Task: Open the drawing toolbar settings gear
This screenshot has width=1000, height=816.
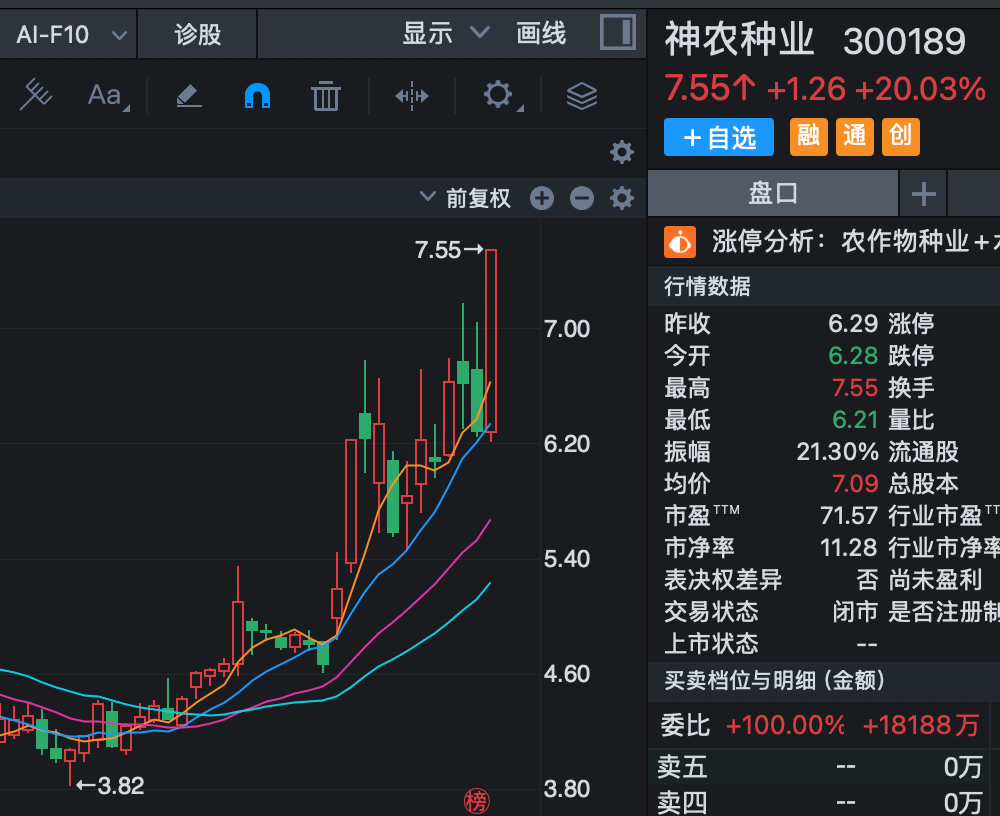Action: [x=499, y=96]
